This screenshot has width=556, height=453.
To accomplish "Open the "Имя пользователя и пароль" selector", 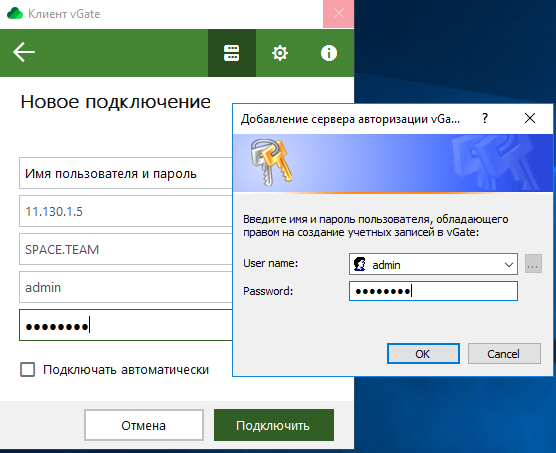I will tap(126, 173).
